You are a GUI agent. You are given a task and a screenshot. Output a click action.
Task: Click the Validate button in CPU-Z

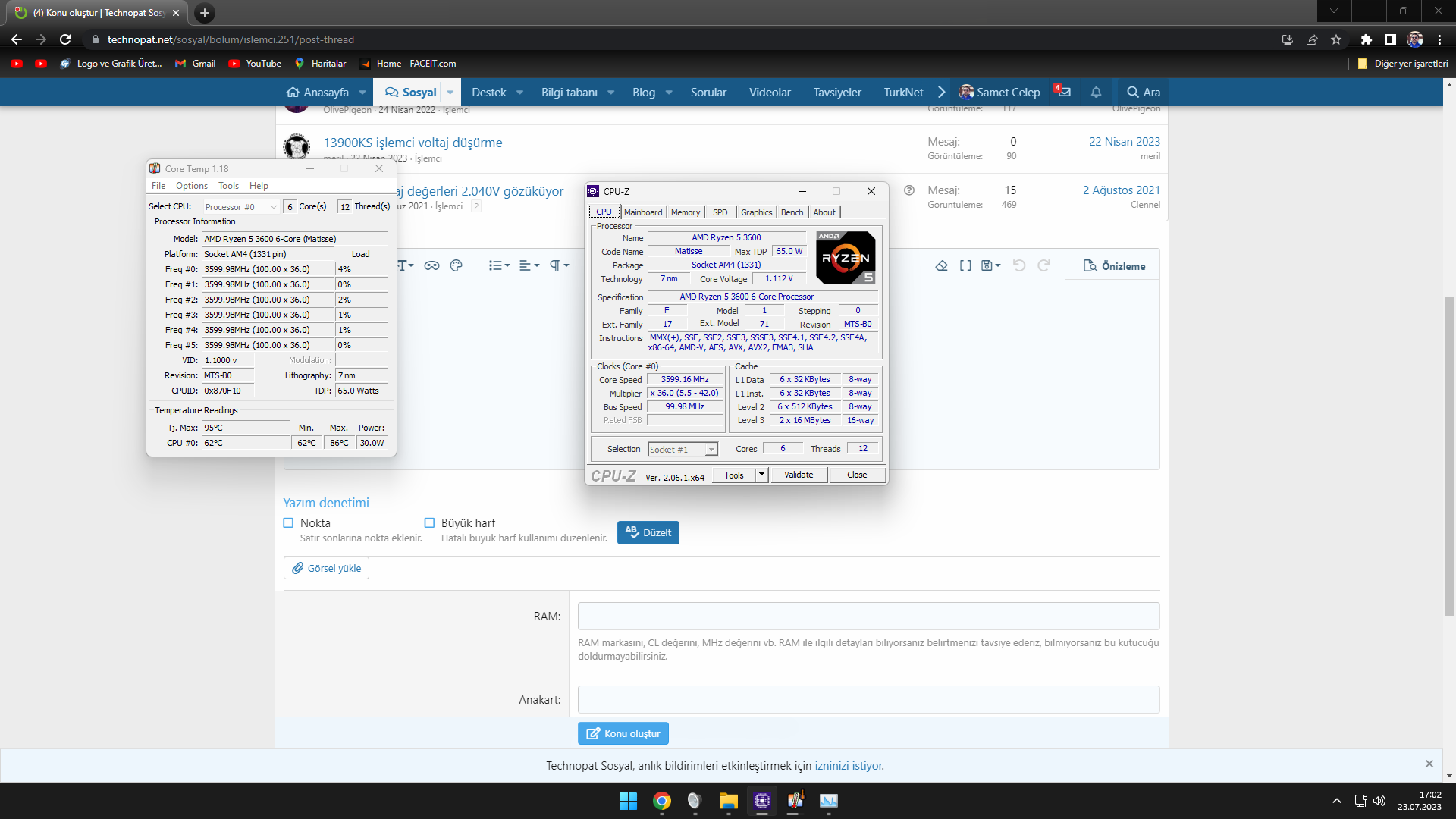(x=798, y=475)
